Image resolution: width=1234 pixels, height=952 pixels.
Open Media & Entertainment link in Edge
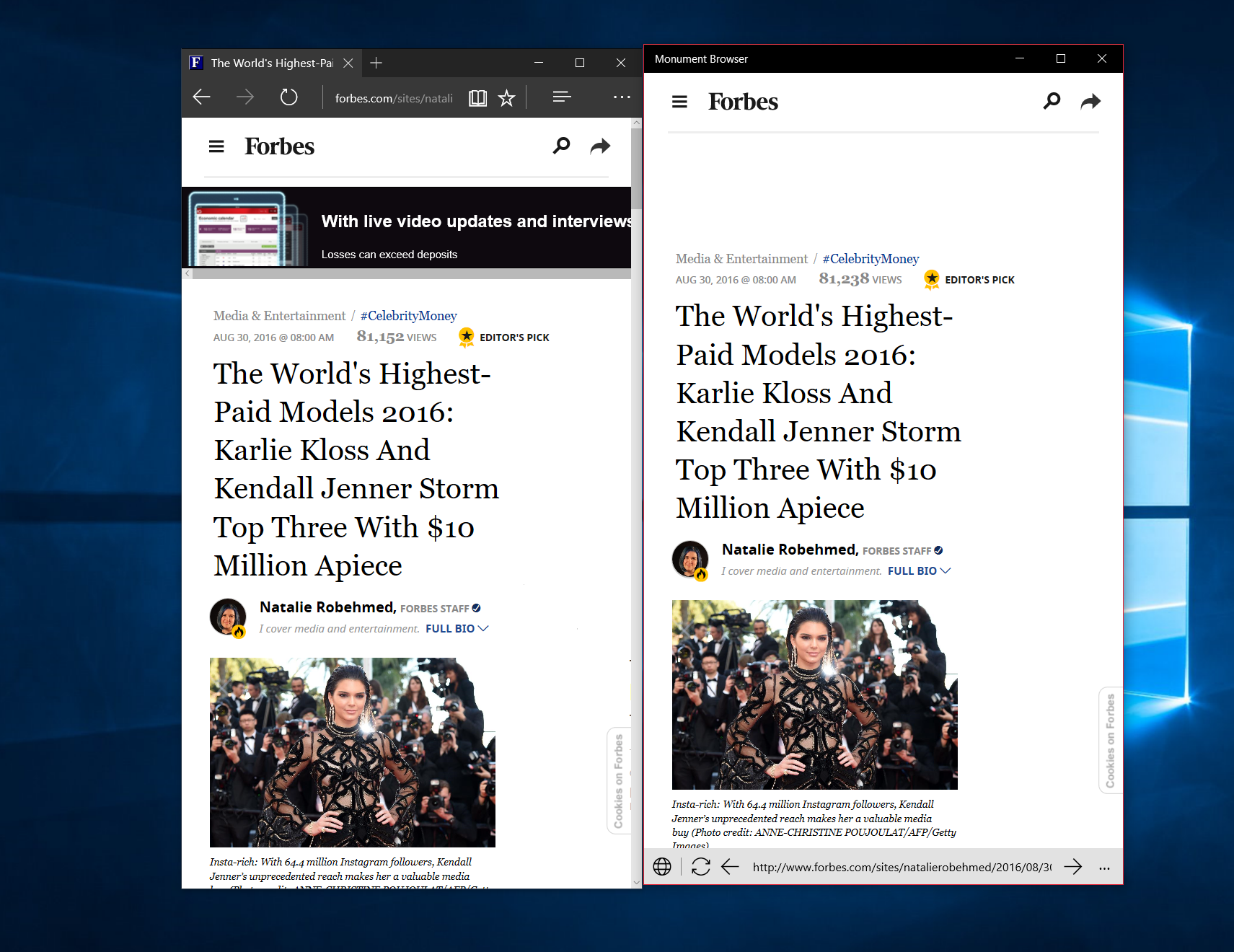pos(279,316)
